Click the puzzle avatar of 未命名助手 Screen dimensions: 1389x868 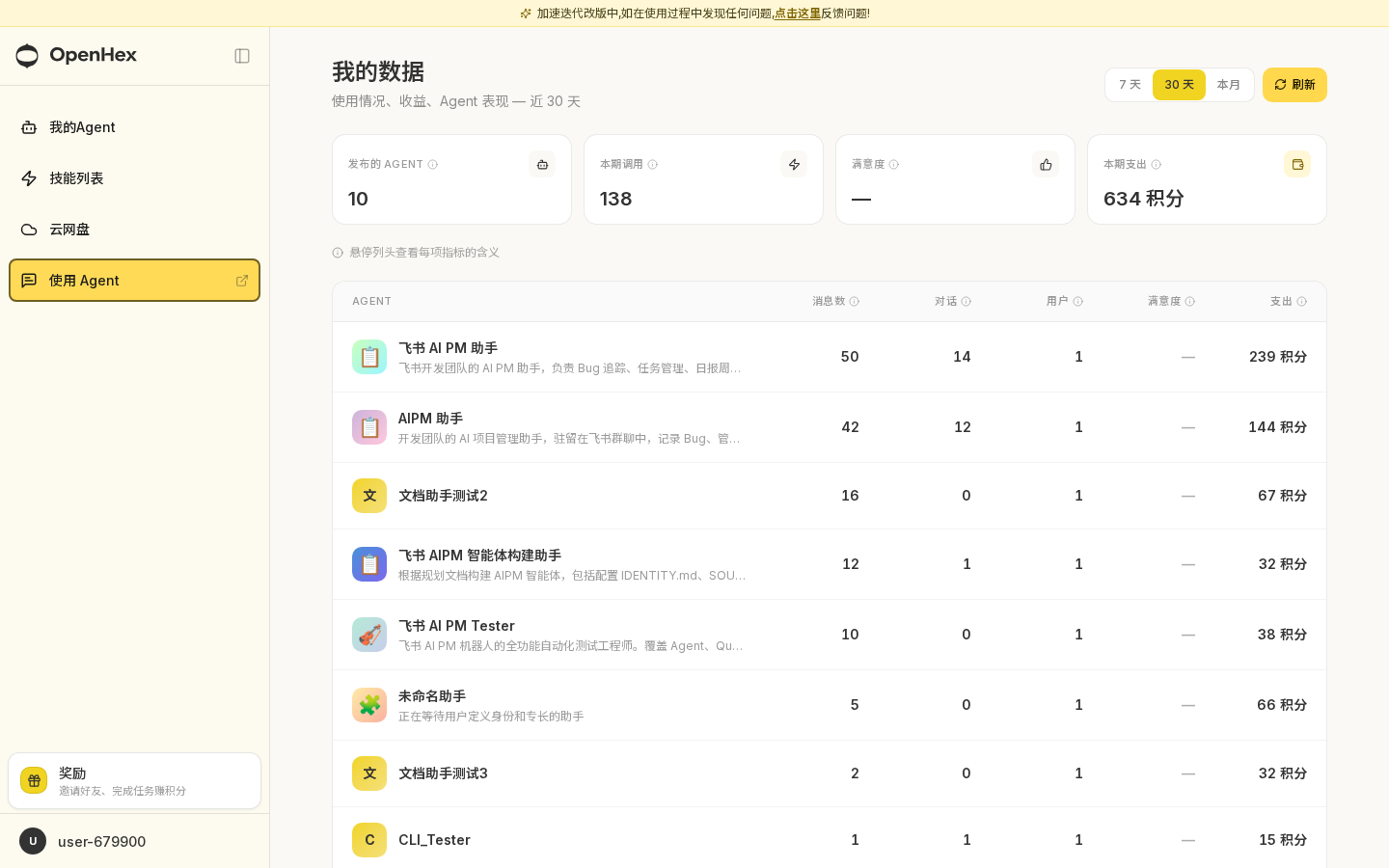(x=369, y=705)
